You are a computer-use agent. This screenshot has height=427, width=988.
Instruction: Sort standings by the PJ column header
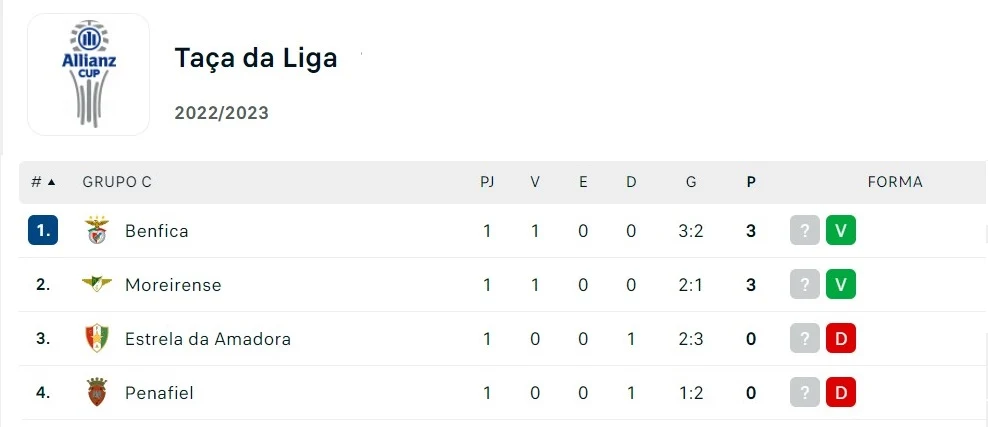coord(487,182)
